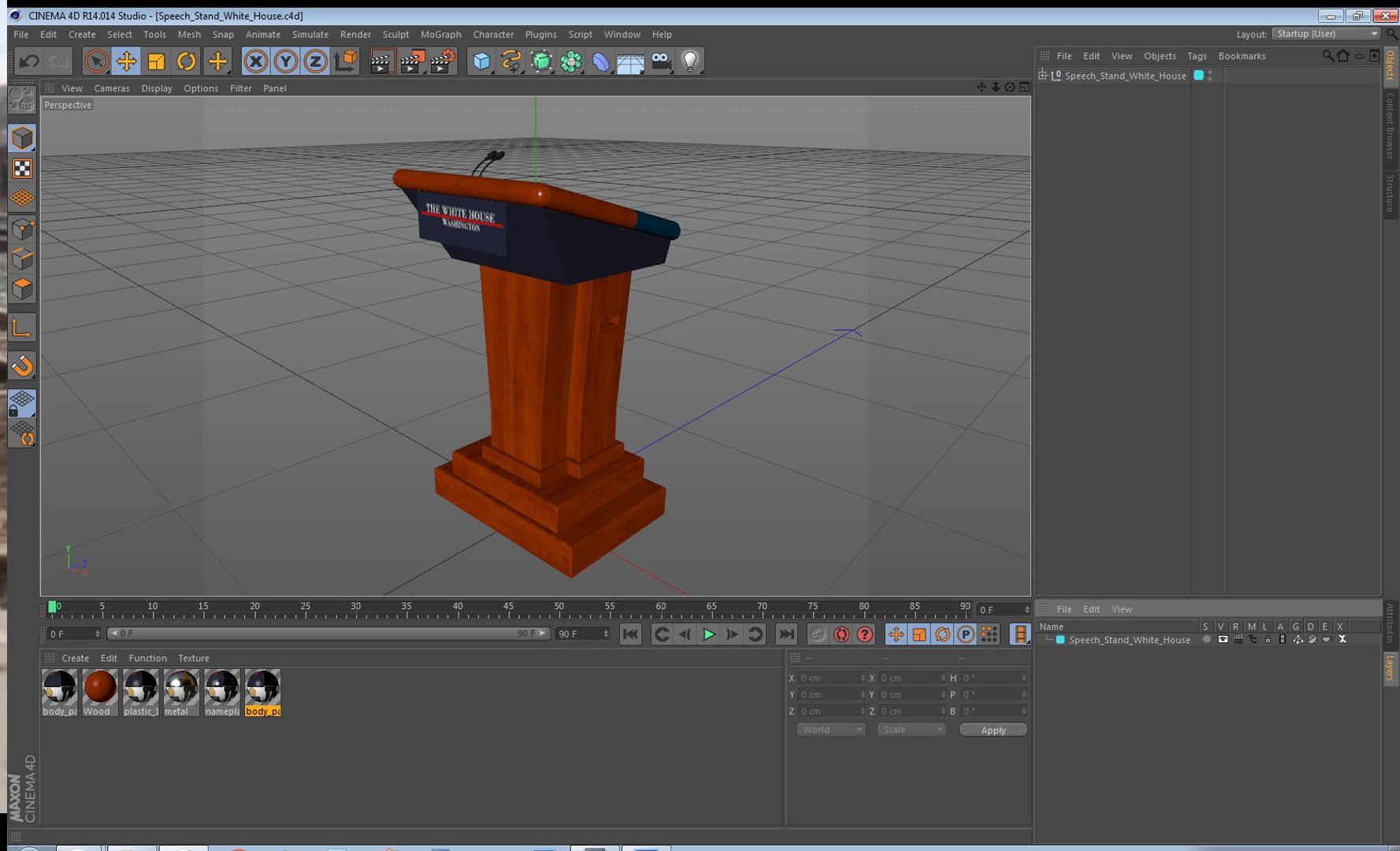Click the X position input field
Screen dimensions: 1400x851
tap(832, 678)
